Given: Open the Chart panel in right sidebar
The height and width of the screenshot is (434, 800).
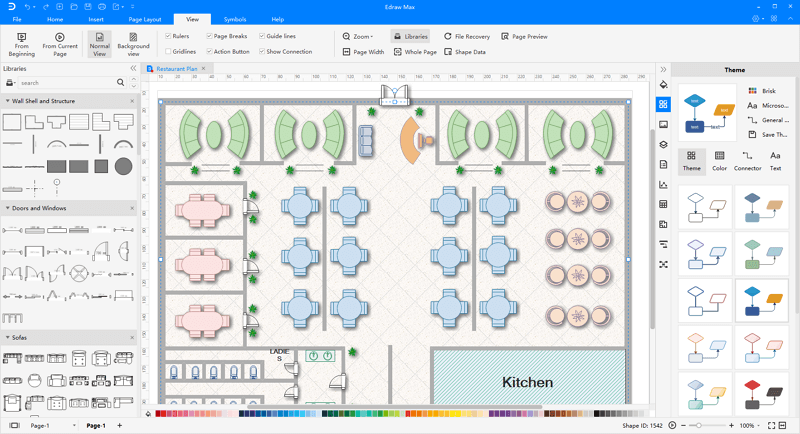Looking at the screenshot, I should (663, 185).
